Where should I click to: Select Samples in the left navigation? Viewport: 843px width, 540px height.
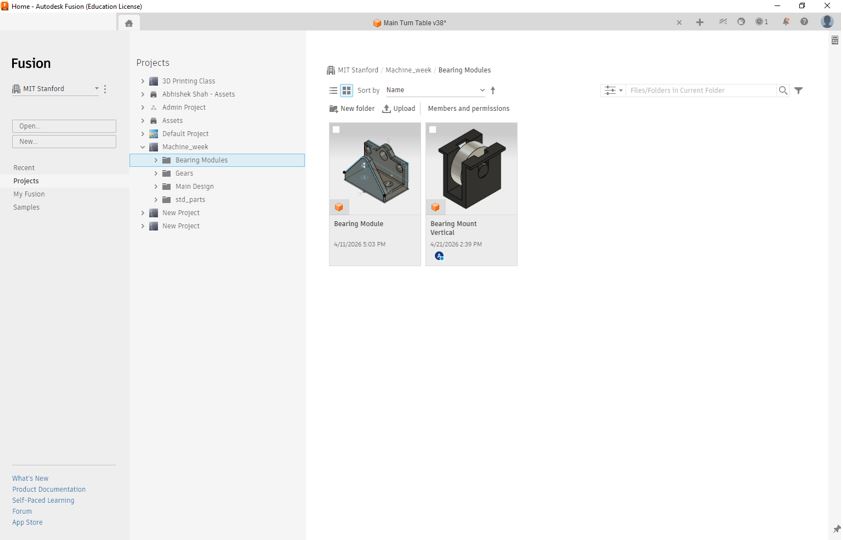(x=26, y=207)
